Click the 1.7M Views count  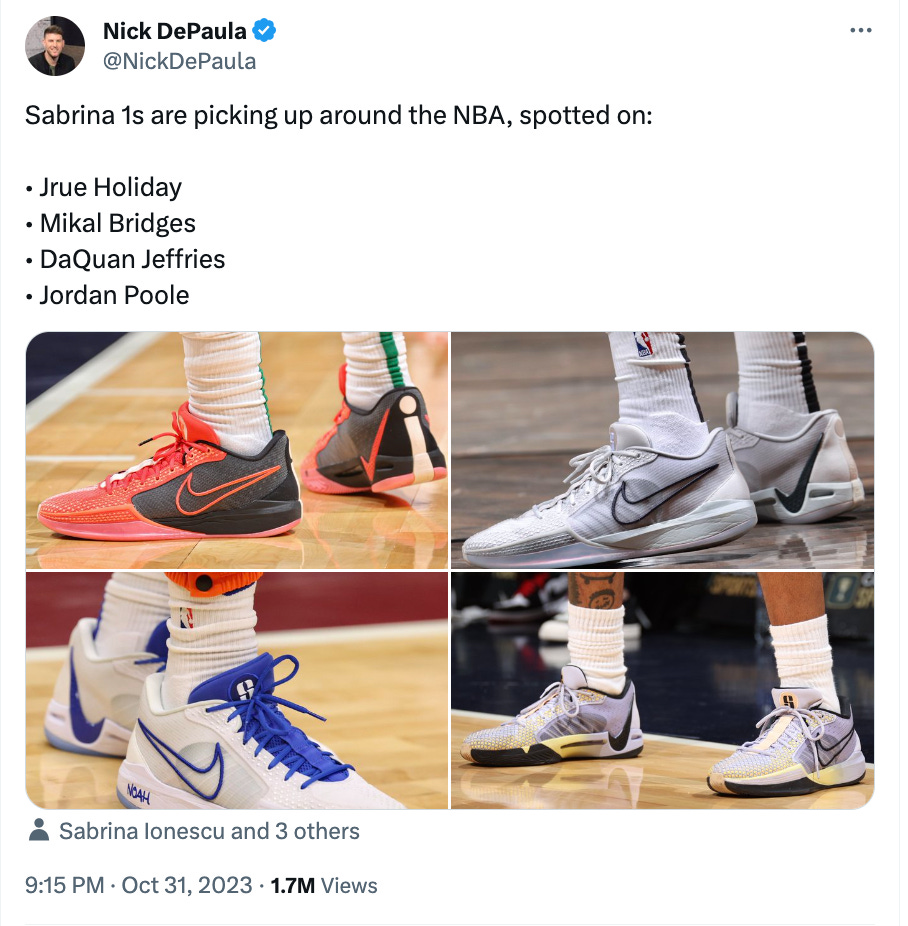324,885
